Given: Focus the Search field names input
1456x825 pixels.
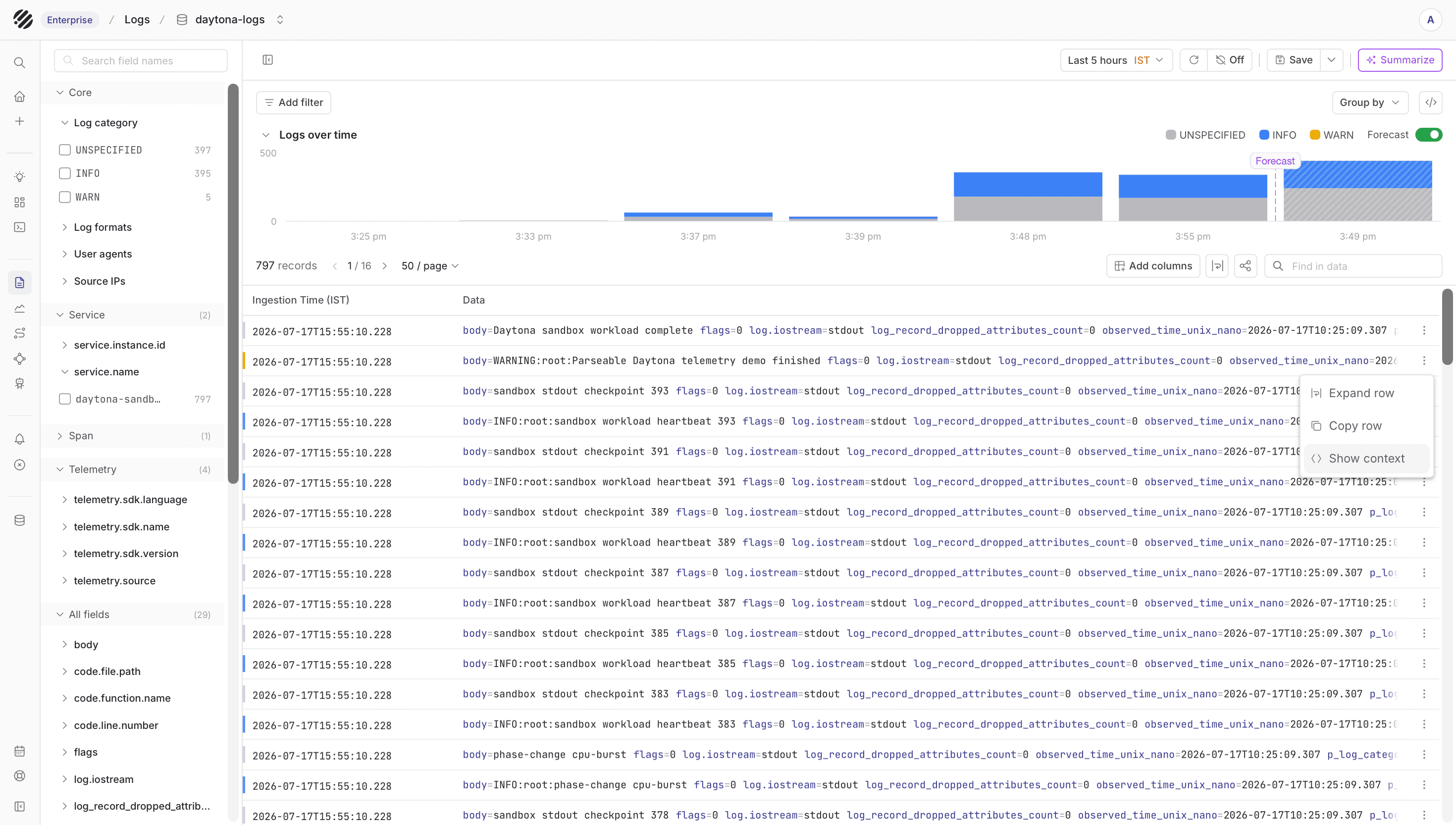Looking at the screenshot, I should pyautogui.click(x=141, y=60).
